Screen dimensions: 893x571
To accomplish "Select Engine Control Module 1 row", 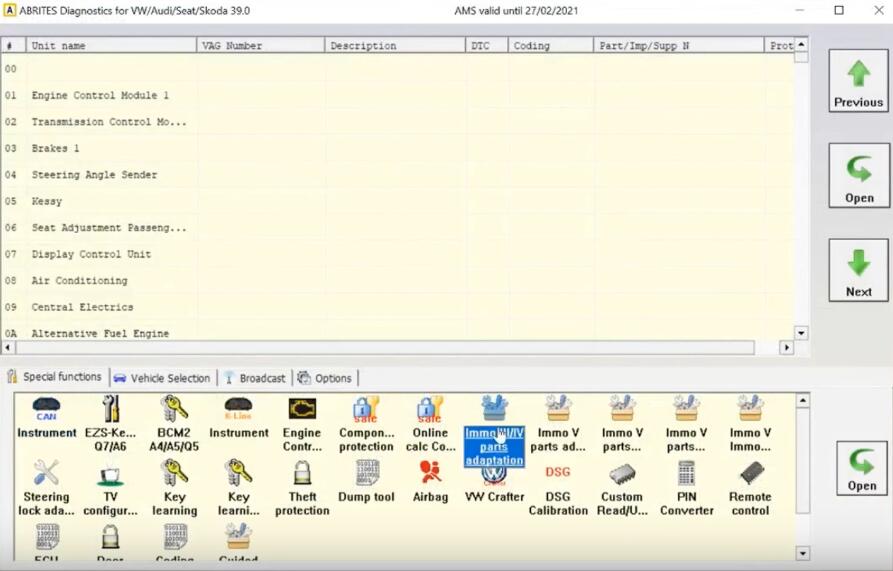I will pyautogui.click(x=397, y=95).
